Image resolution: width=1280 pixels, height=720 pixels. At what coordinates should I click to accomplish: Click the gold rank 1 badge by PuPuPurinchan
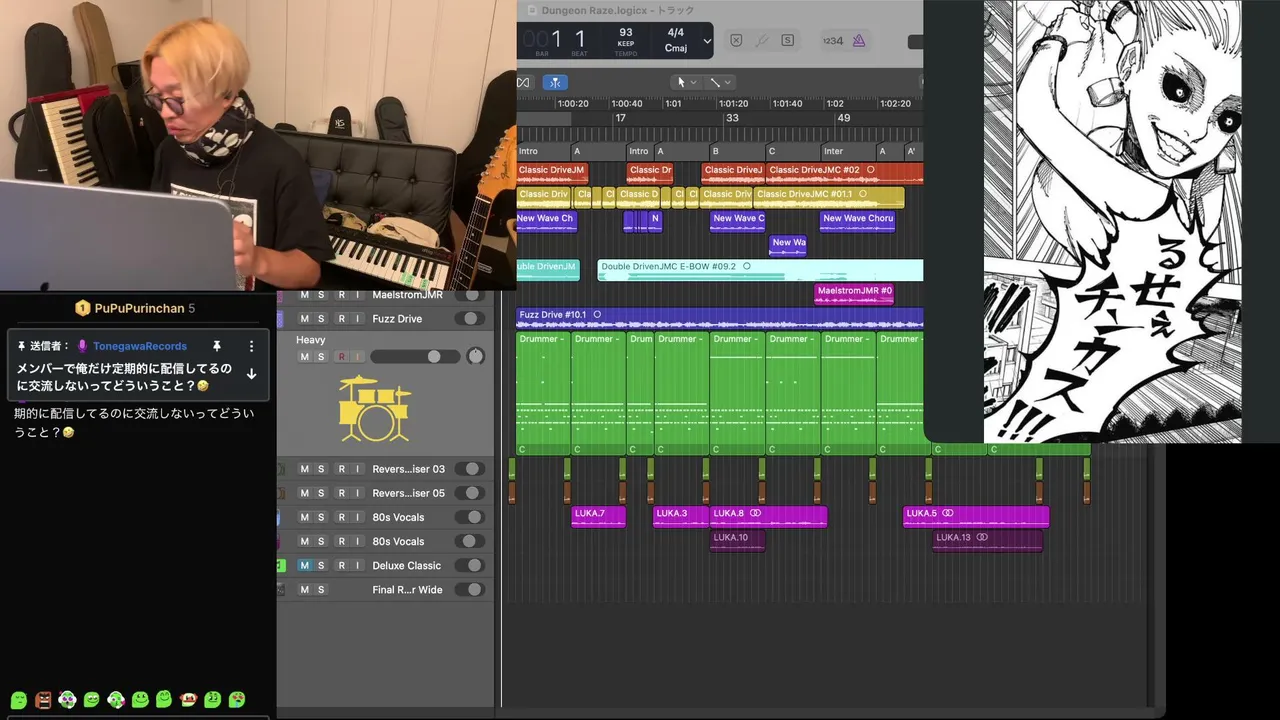coord(83,308)
